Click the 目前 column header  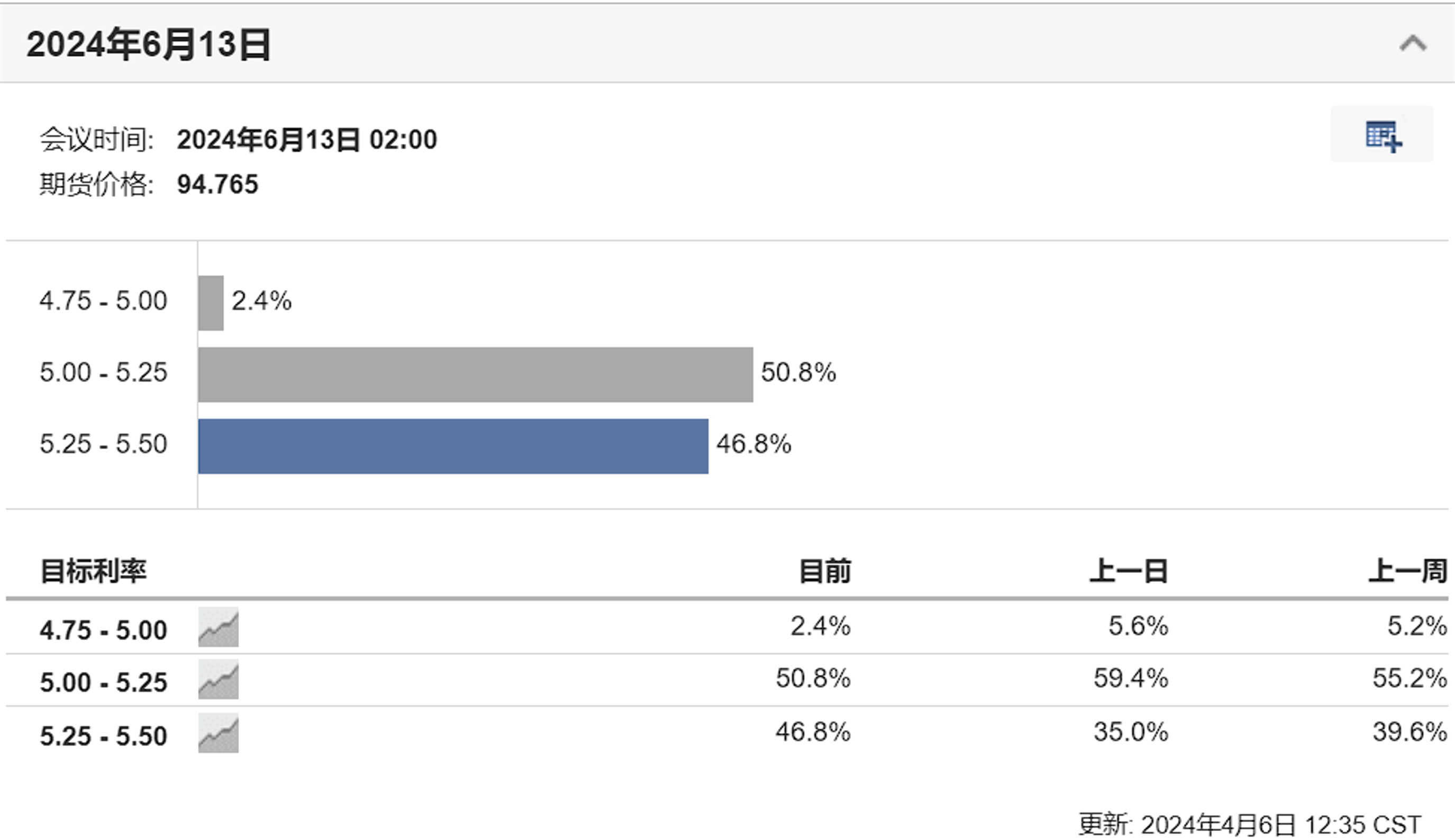click(825, 571)
